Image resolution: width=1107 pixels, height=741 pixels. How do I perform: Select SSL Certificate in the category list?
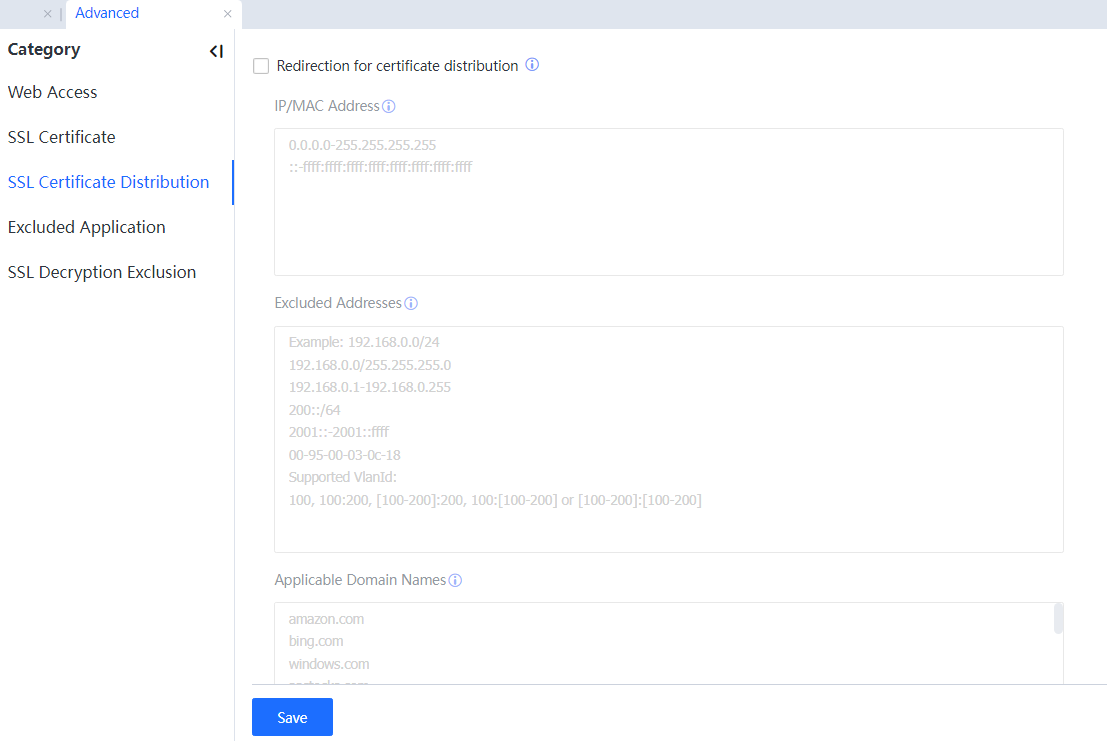pos(62,137)
